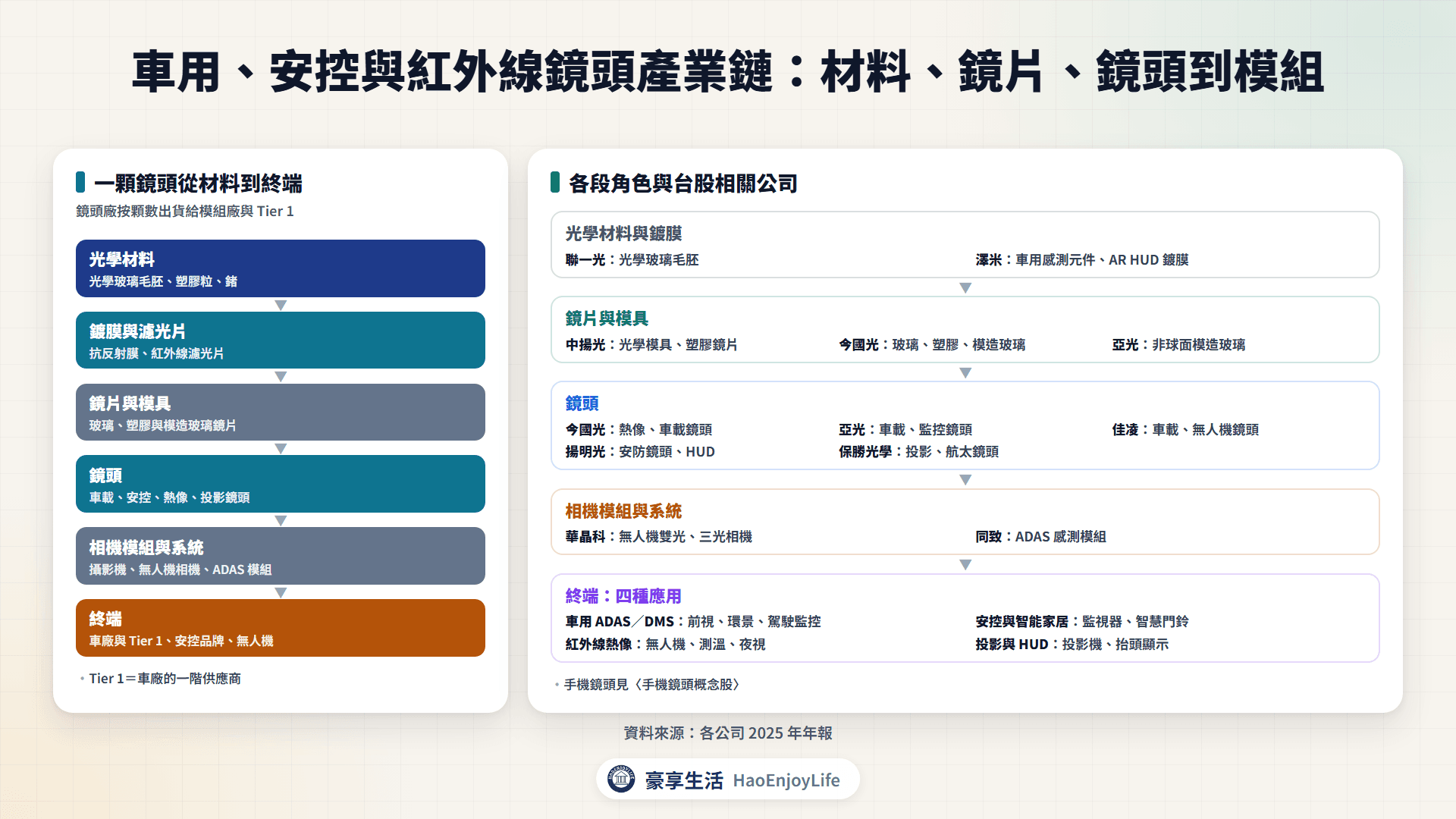1456x819 pixels.
Task: Click 揚明光:安防鏡頭、HUD
Action: click(640, 452)
